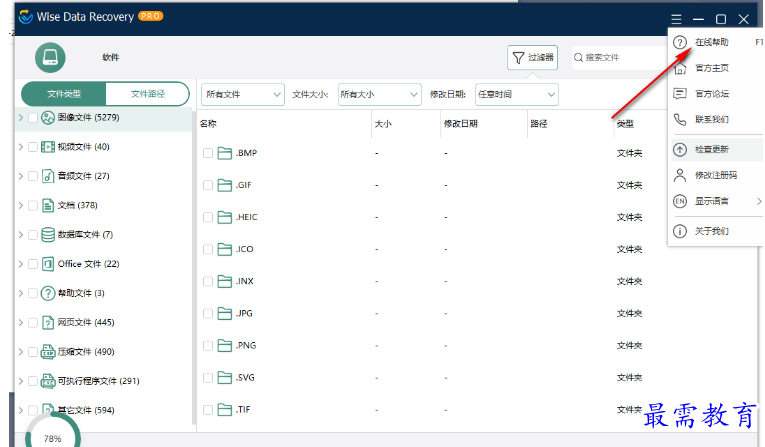Tick the .INX folder checkbox
Viewport: 765px width, 447px height.
pyautogui.click(x=208, y=282)
